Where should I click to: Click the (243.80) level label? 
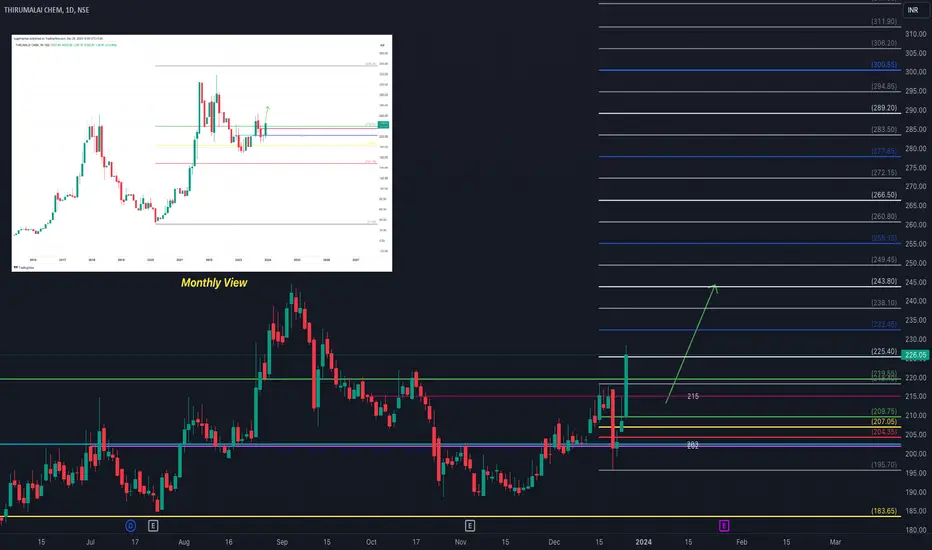pos(884,281)
